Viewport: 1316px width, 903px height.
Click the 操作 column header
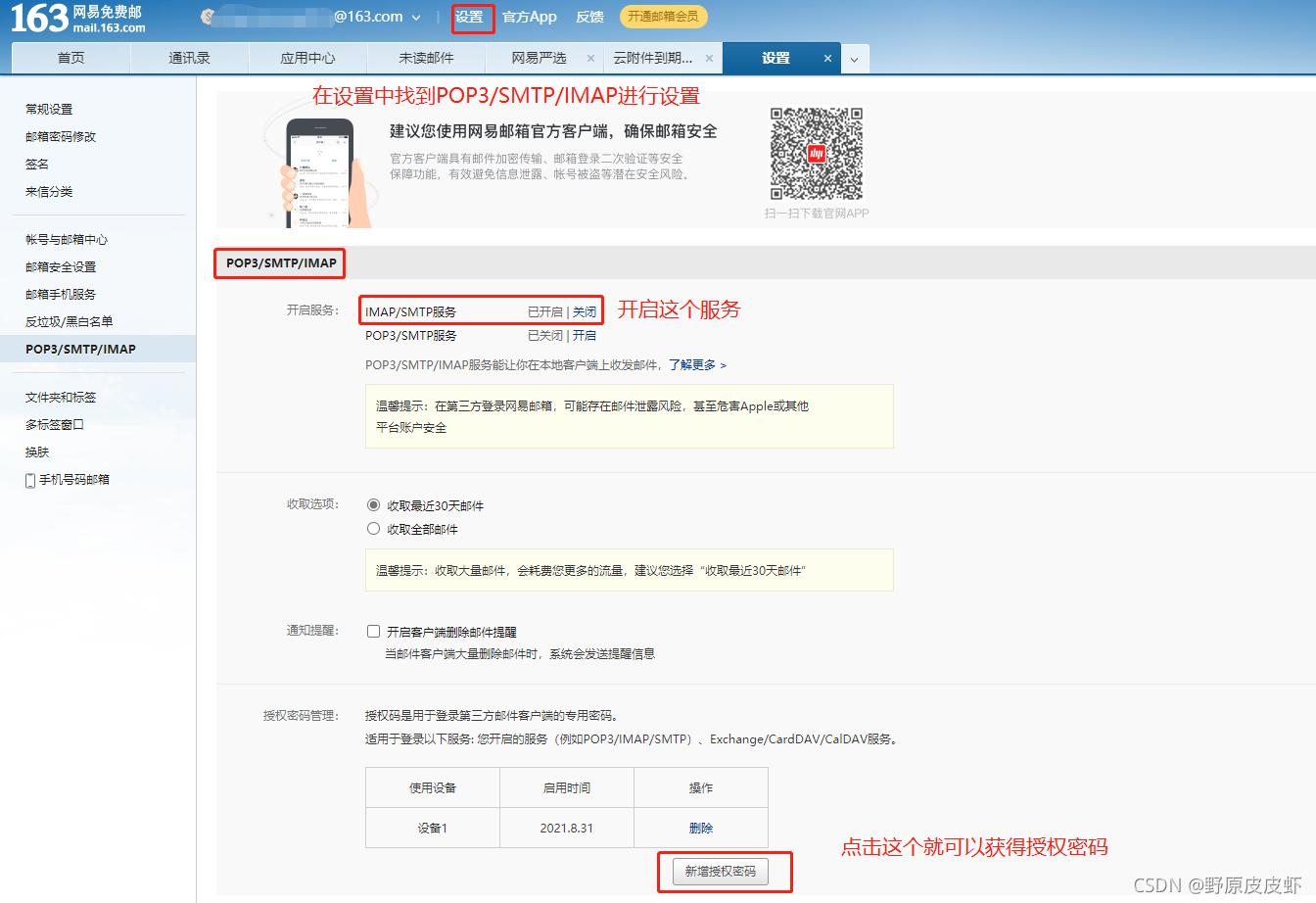coord(701,787)
